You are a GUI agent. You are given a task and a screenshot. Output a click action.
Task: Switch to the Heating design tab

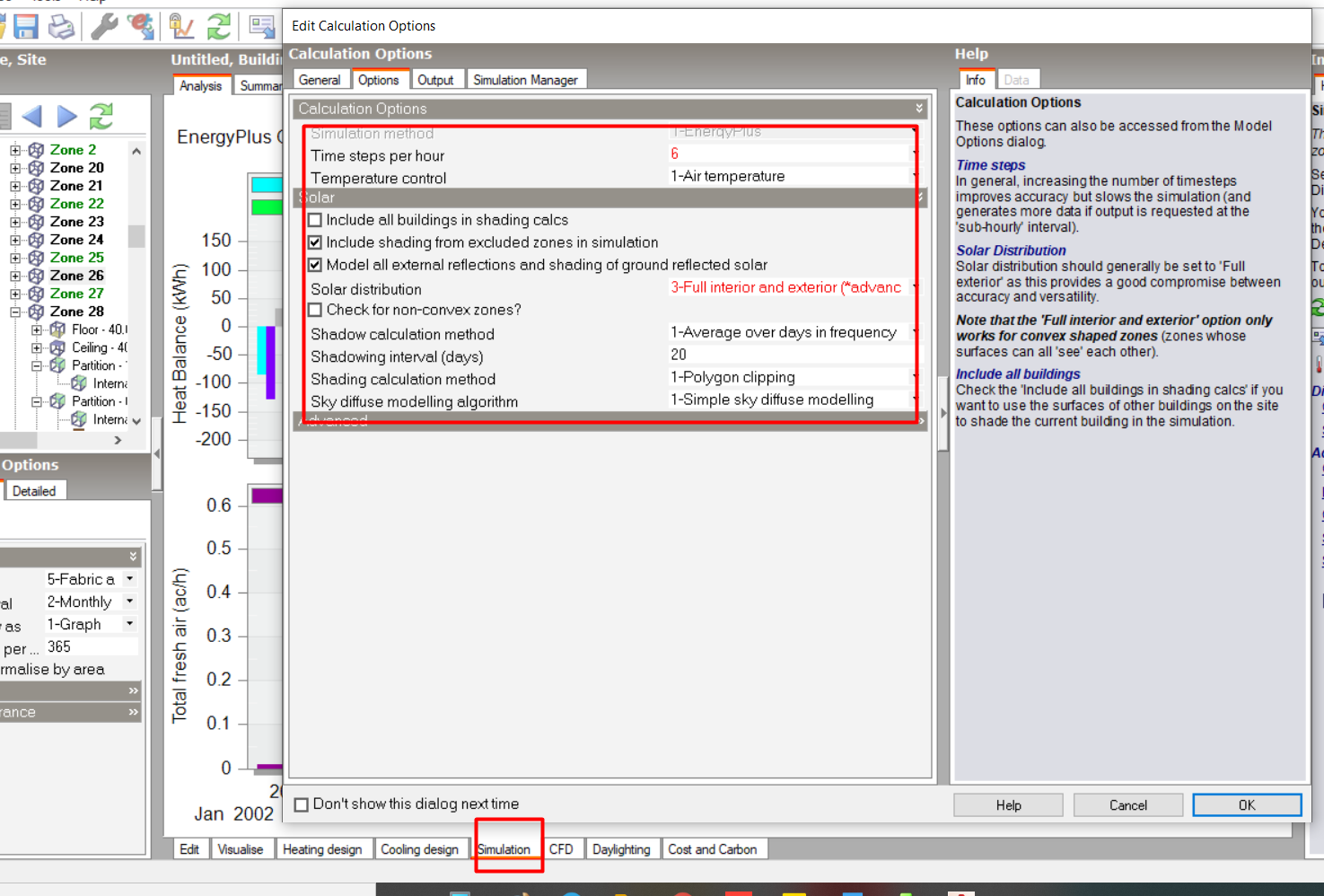[322, 849]
